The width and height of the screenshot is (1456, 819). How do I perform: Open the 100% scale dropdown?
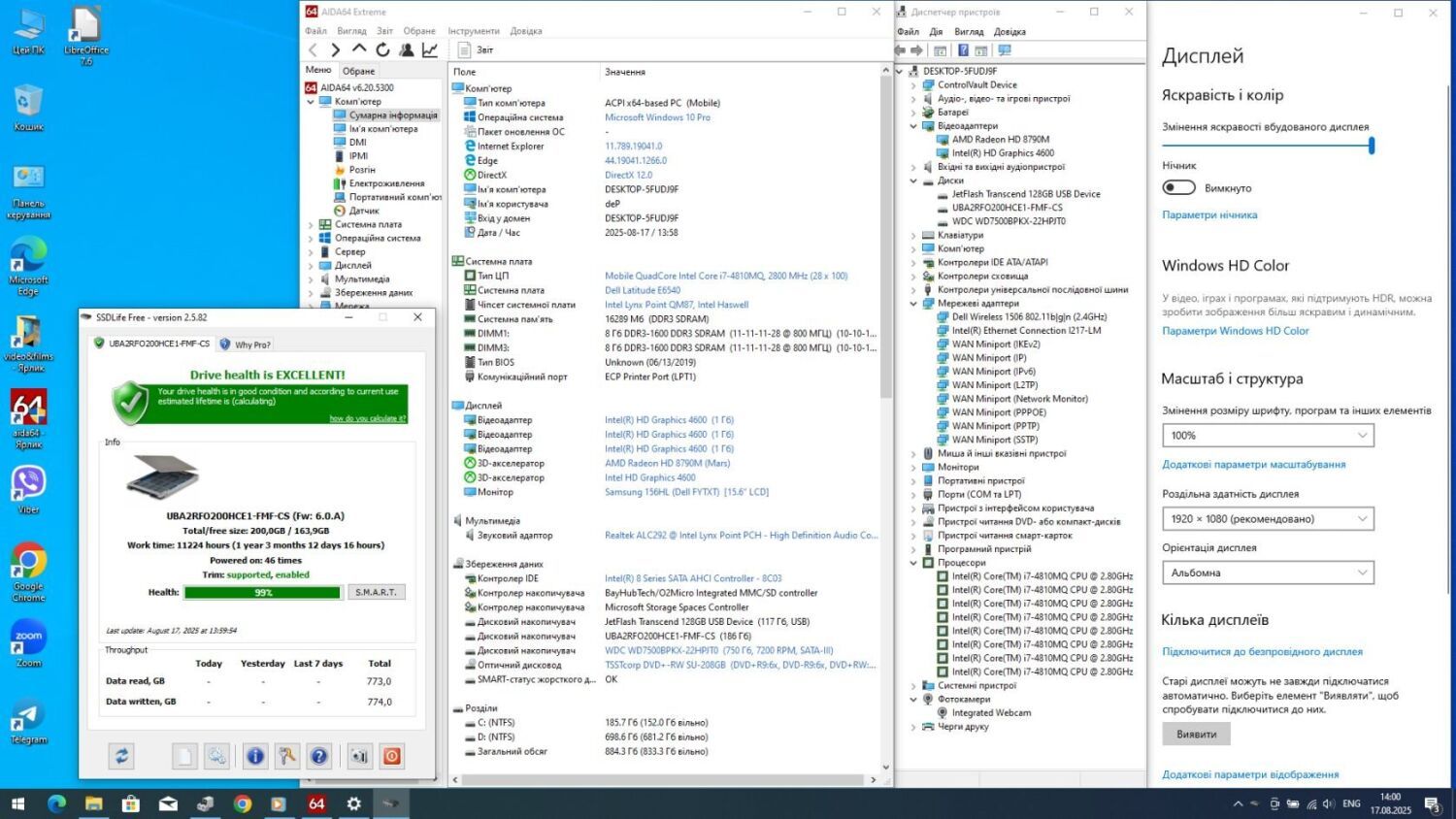click(1268, 436)
